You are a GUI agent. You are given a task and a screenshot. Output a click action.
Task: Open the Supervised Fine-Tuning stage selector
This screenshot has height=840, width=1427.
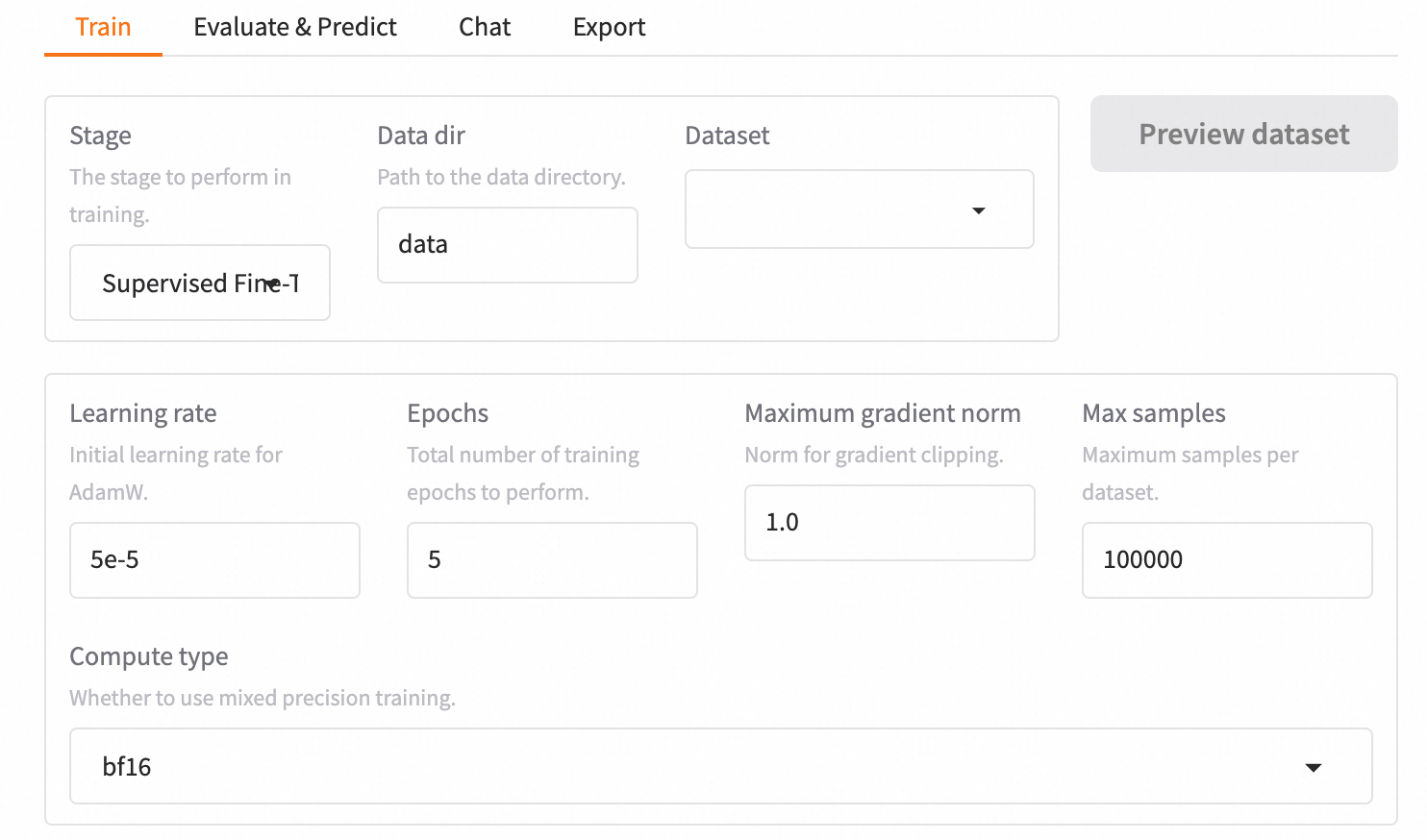click(183, 284)
